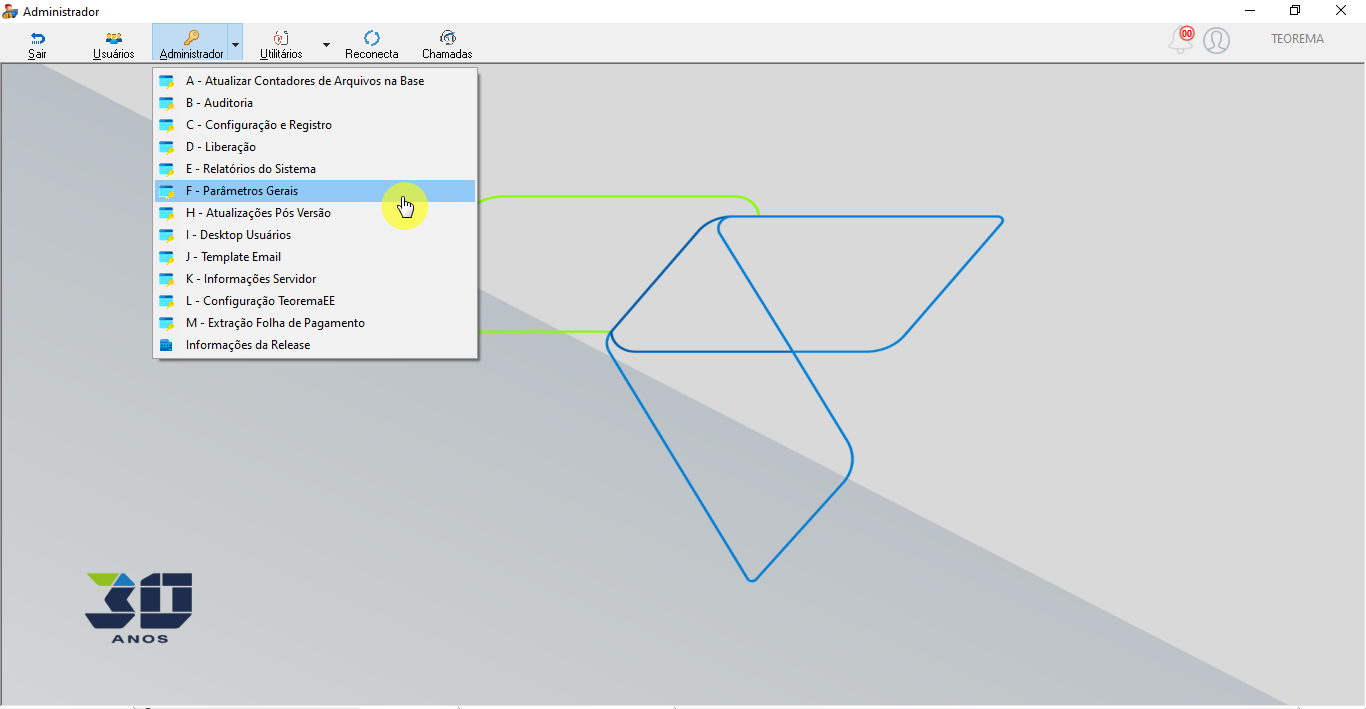This screenshot has height=709, width=1366.
Task: Click the icon beside K - Informações Servidor
Action: pyautogui.click(x=167, y=279)
